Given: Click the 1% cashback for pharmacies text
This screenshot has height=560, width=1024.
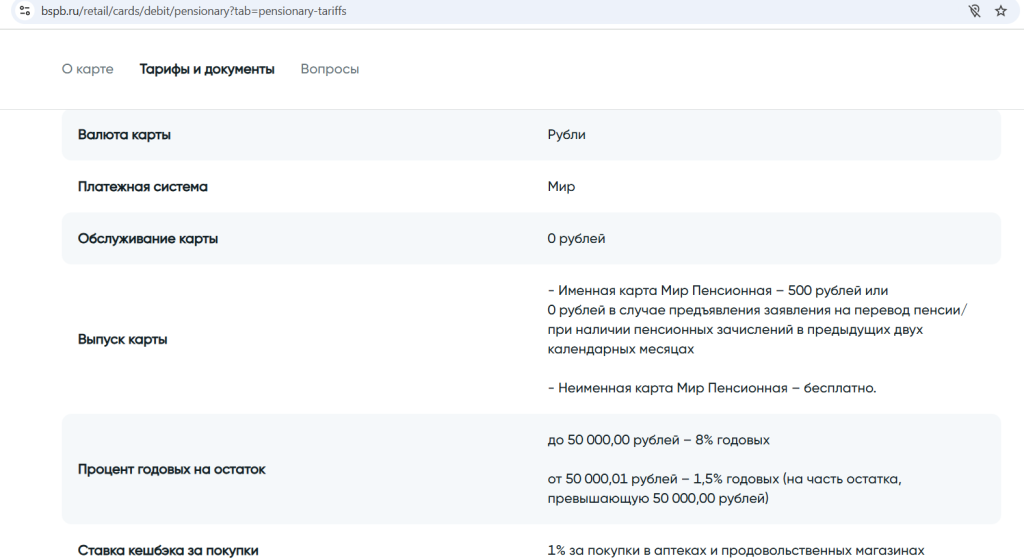Looking at the screenshot, I should pos(735,550).
